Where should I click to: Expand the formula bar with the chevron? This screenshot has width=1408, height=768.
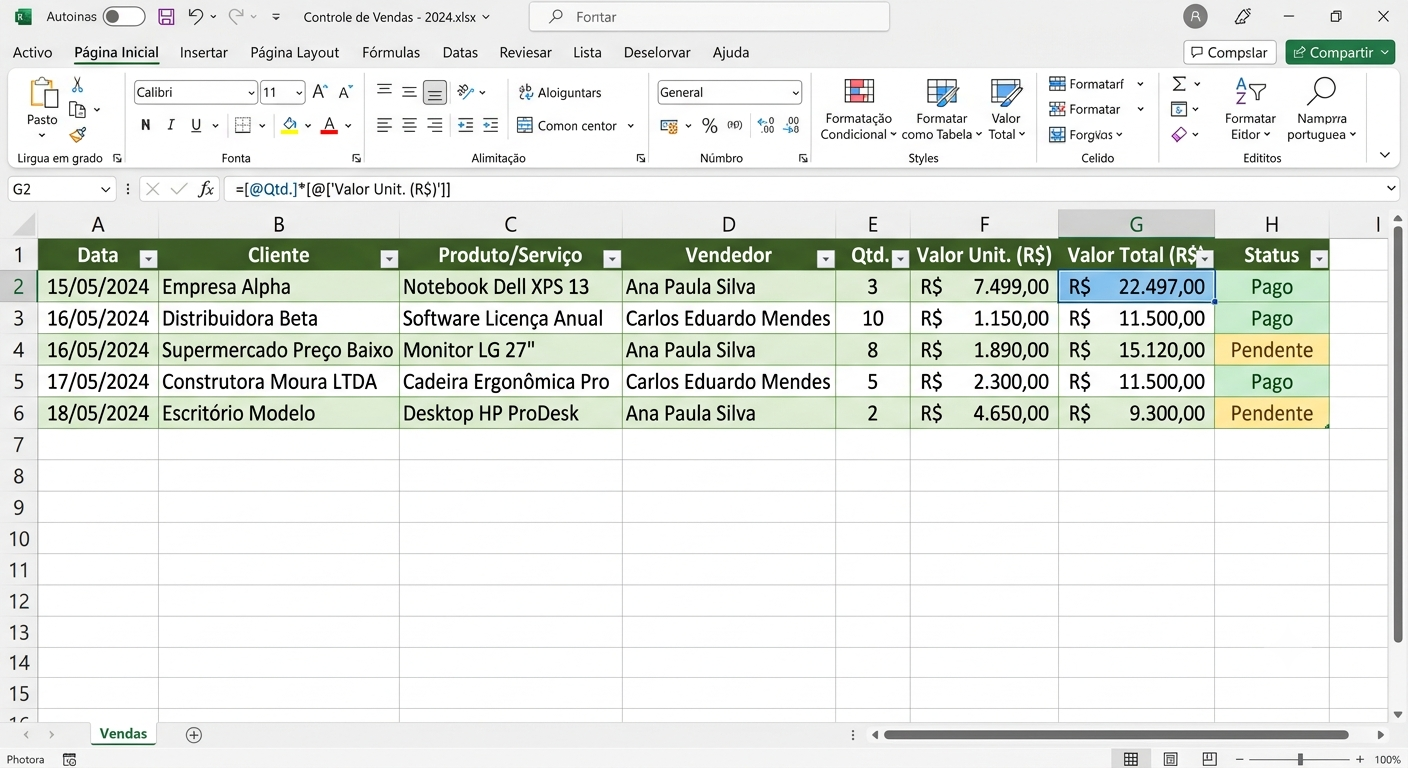(1392, 188)
